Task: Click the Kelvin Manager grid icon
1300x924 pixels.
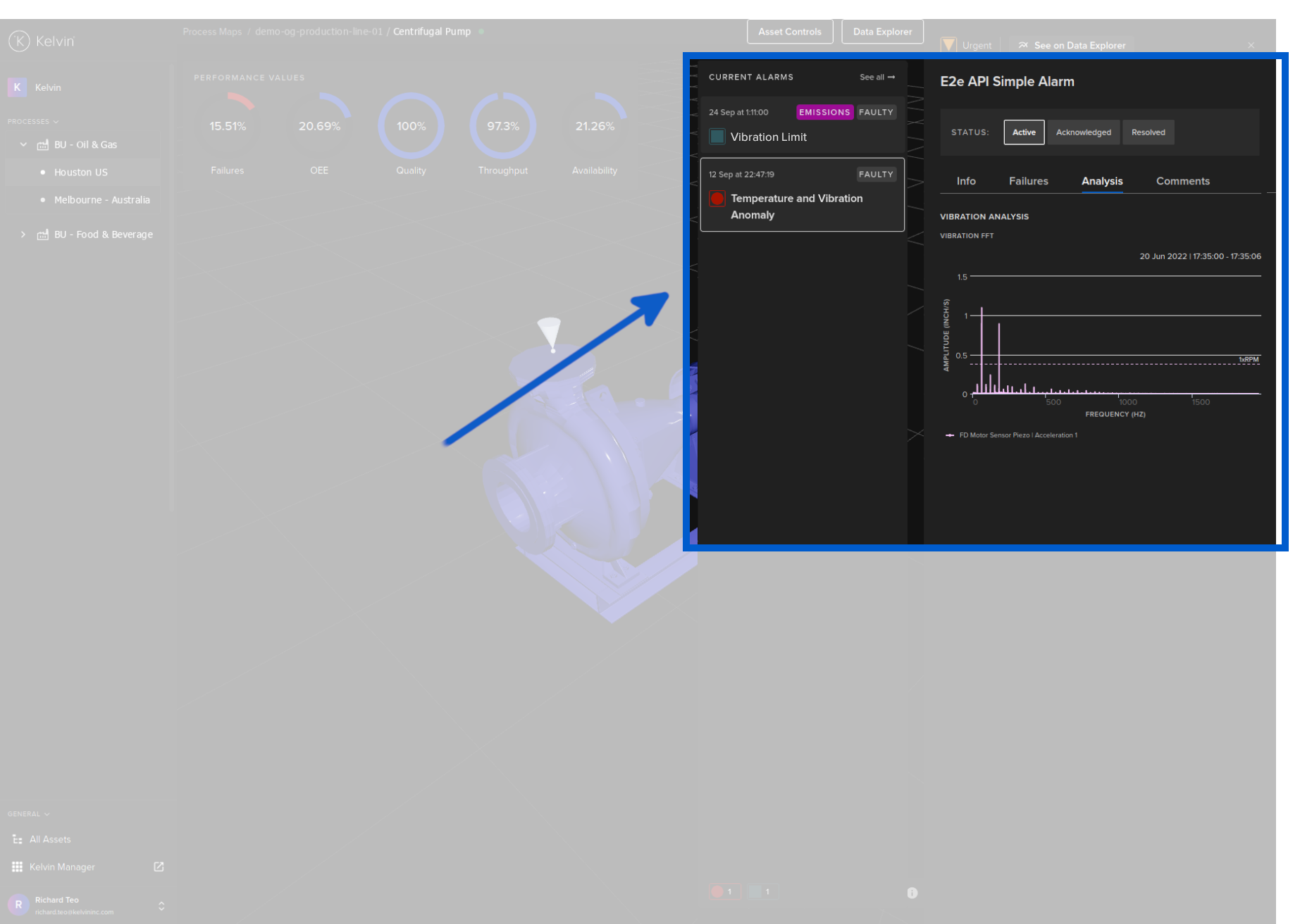Action: pyautogui.click(x=18, y=867)
